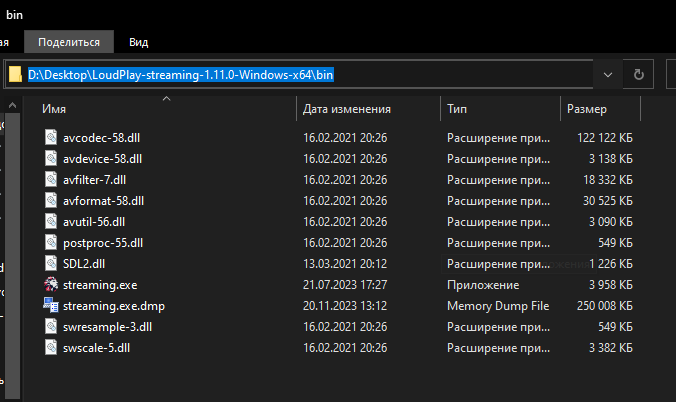
Task: Select the streaming.exe.dmp memory dump icon
Action: pos(51,305)
